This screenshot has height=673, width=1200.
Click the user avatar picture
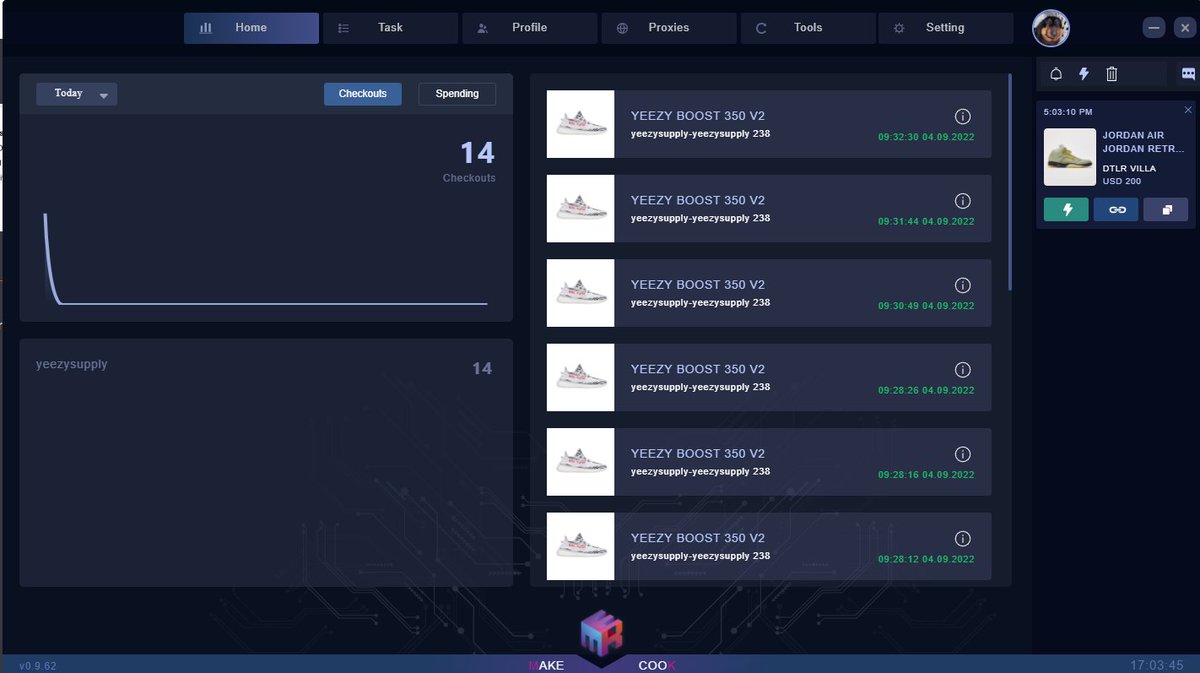[1051, 28]
